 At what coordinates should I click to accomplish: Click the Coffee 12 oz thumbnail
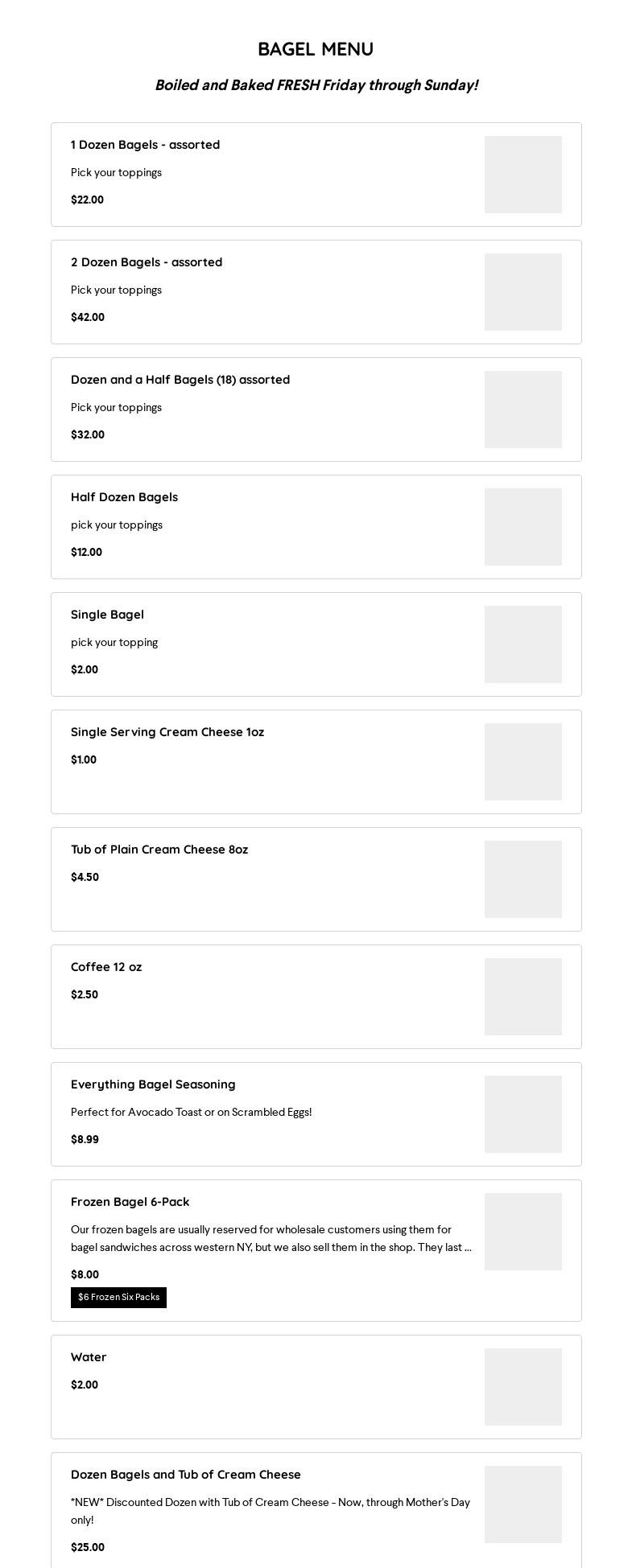coord(523,997)
